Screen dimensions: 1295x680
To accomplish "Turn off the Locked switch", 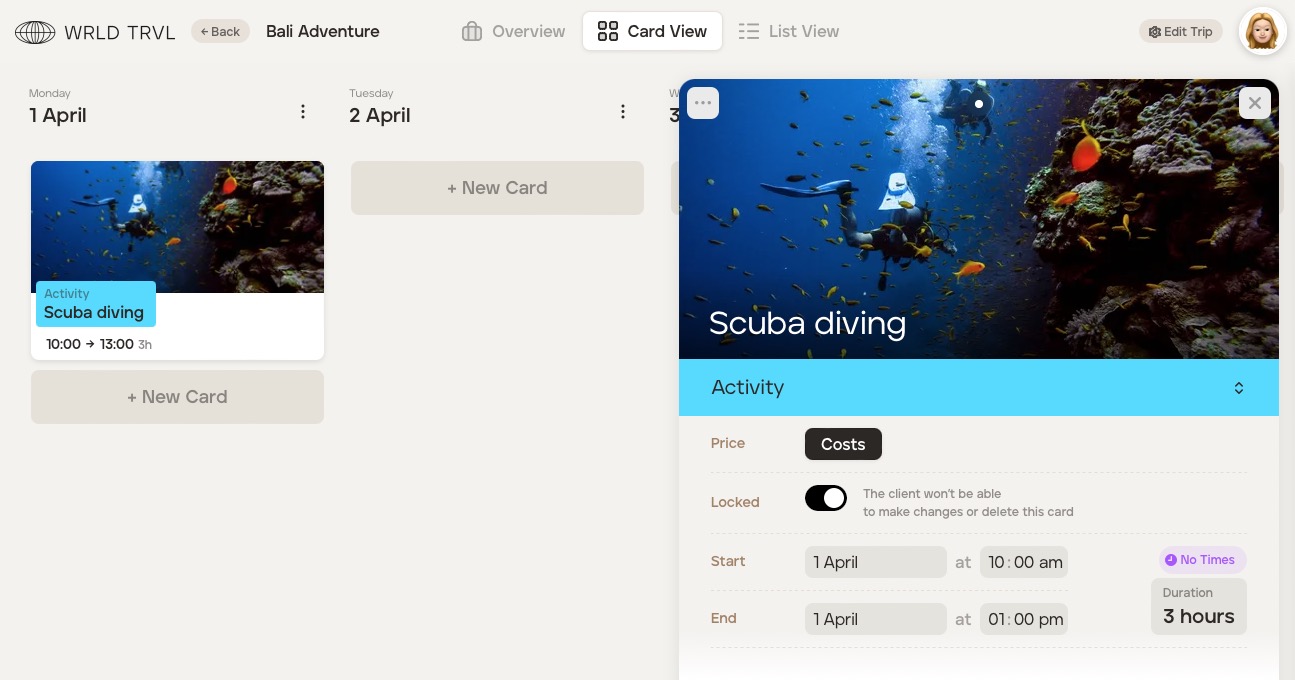I will (x=826, y=498).
